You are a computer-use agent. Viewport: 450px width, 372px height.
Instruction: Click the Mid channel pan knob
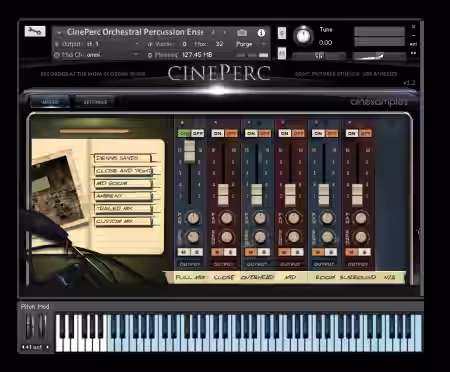pos(293,218)
